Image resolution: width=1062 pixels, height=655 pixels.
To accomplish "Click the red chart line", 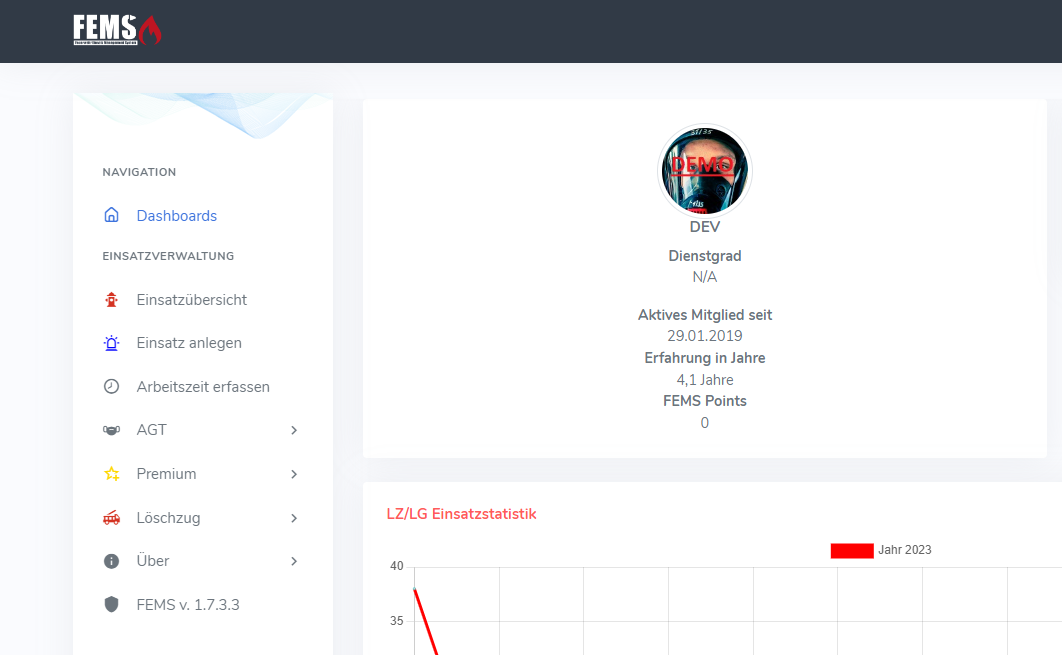I will 425,621.
